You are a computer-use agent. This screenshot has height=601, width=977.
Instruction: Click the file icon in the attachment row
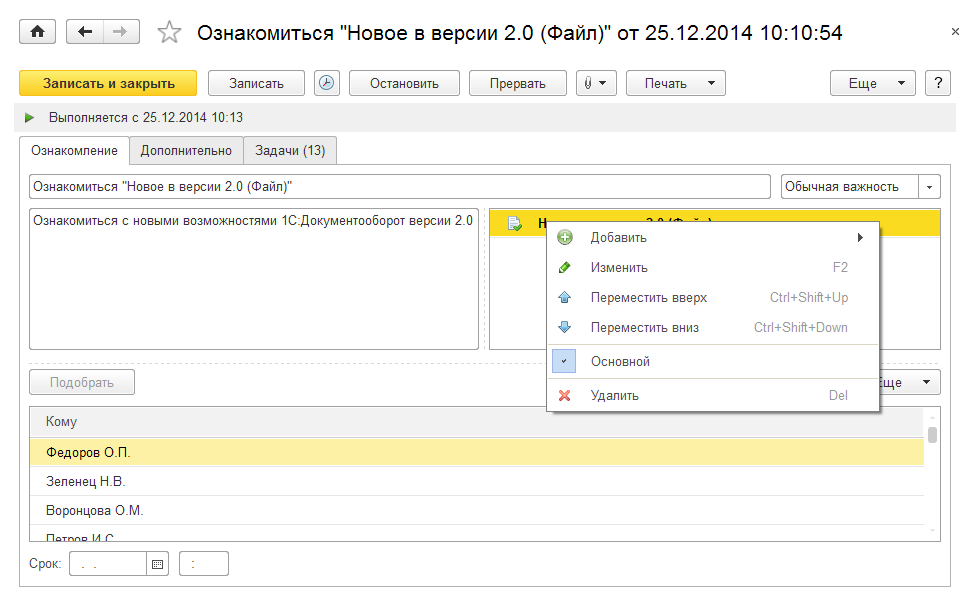515,223
